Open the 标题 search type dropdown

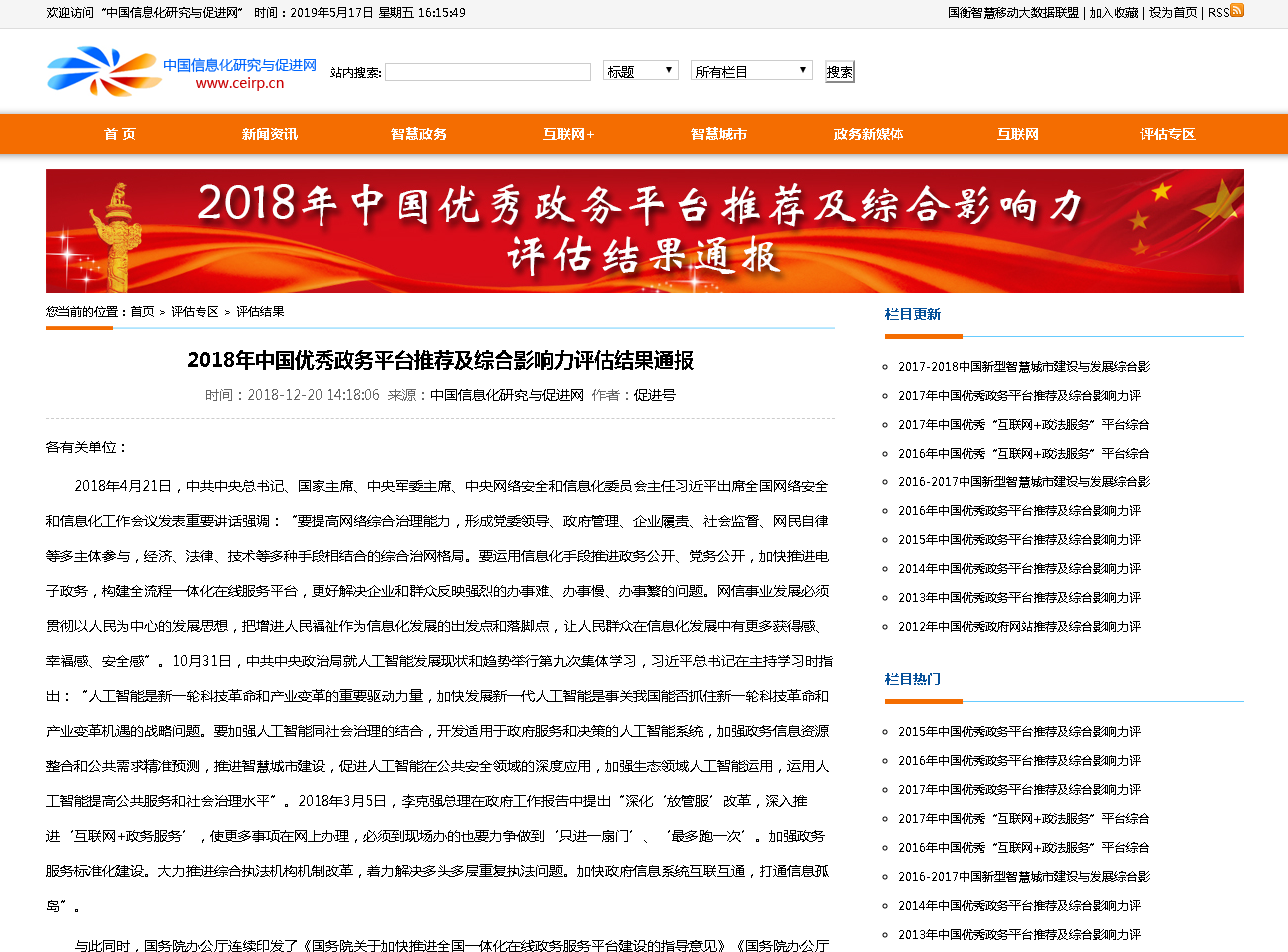(x=641, y=71)
